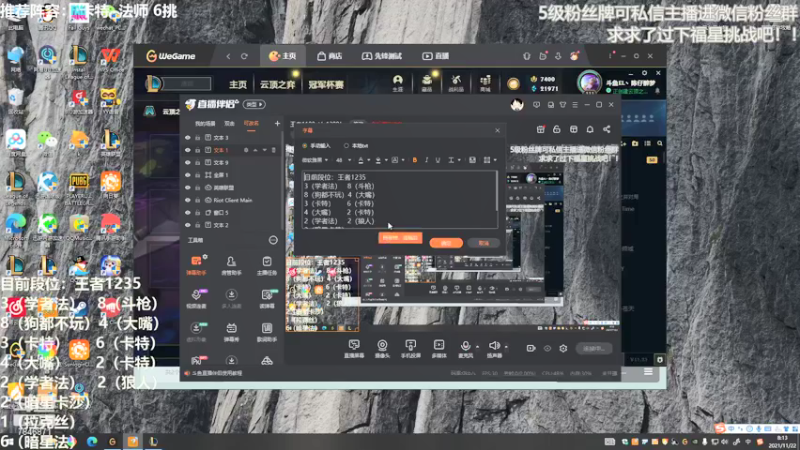Image resolution: width=800 pixels, height=450 pixels.
Task: Click the subtitle text area scrollbar
Action: tap(496, 191)
